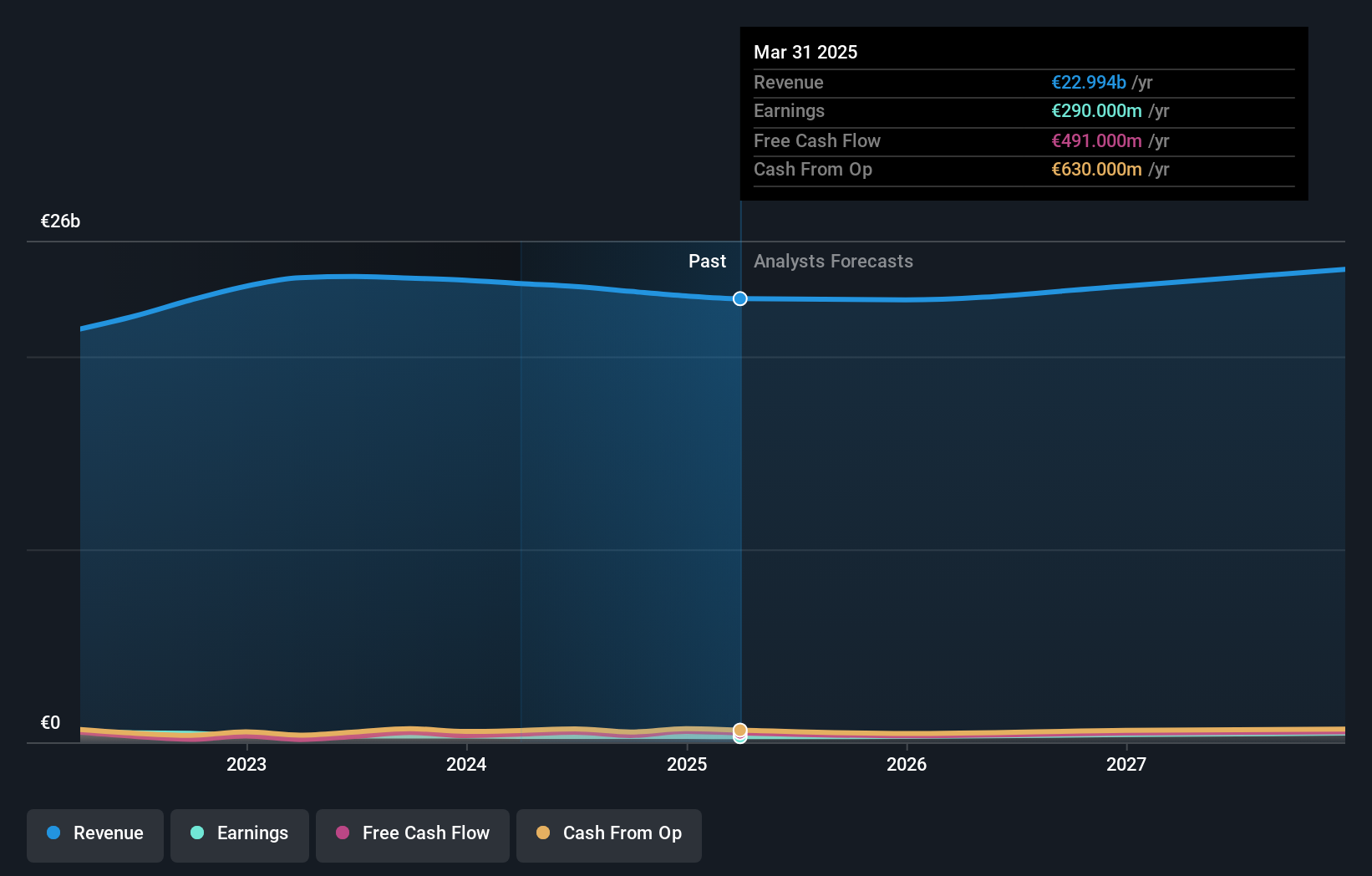Toggle the Free Cash Flow legend button
This screenshot has height=876, width=1372.
pyautogui.click(x=413, y=835)
